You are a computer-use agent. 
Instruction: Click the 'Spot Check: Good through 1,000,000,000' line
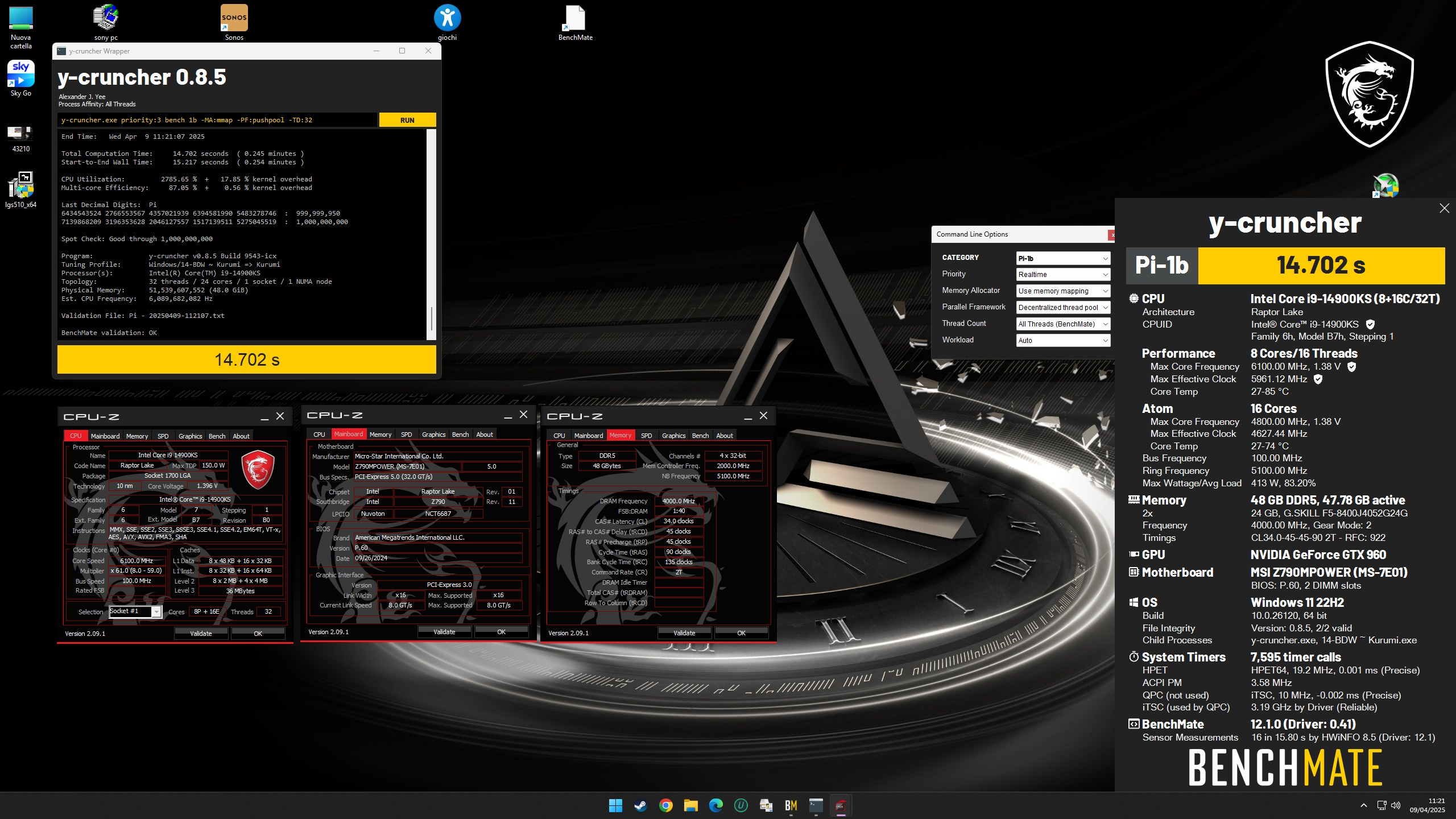(x=137, y=239)
